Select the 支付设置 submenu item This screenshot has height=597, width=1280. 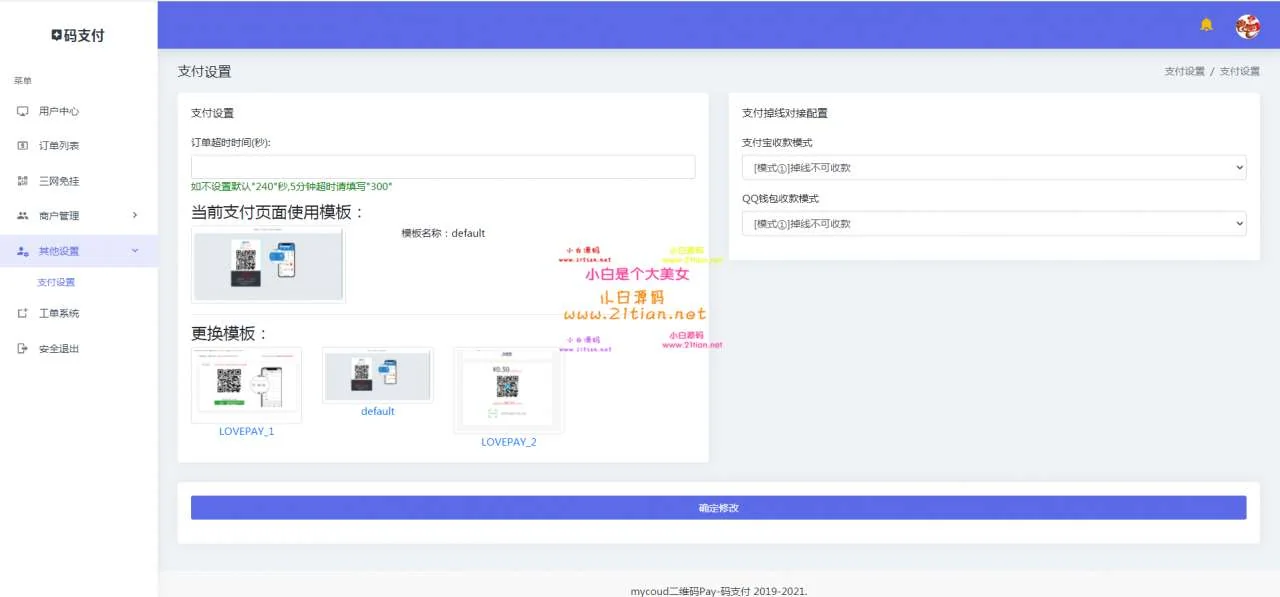click(56, 283)
